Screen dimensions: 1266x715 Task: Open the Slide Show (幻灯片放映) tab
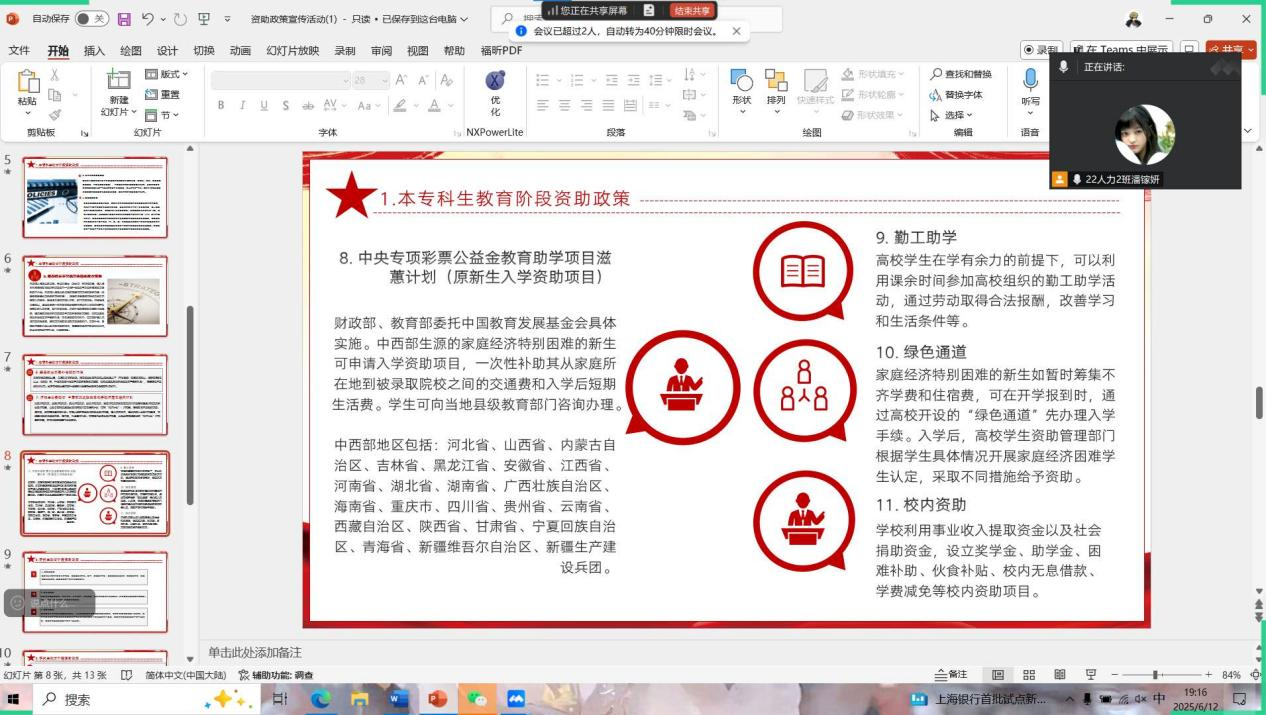point(292,51)
